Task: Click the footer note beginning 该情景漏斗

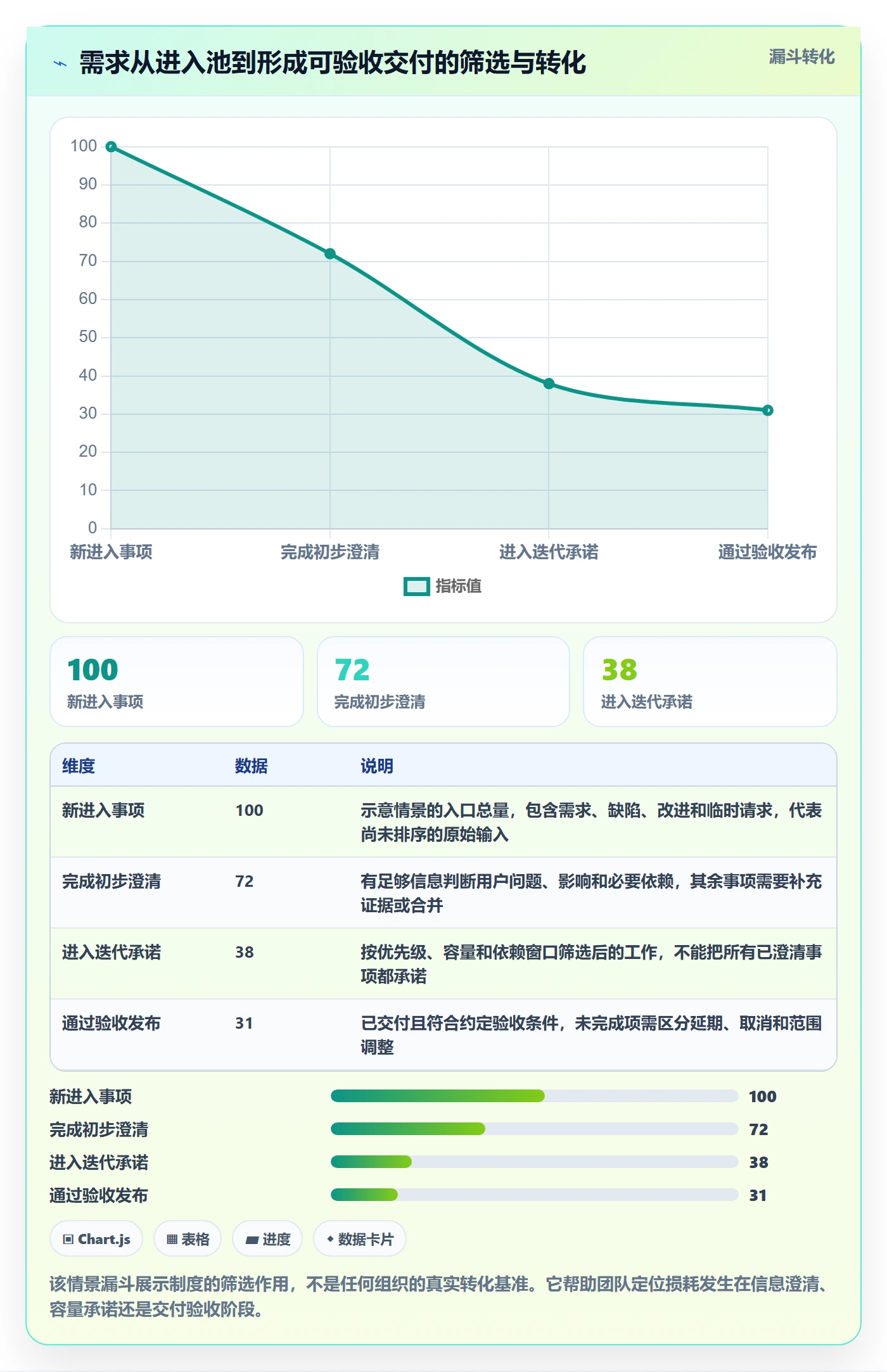Action: click(439, 1296)
